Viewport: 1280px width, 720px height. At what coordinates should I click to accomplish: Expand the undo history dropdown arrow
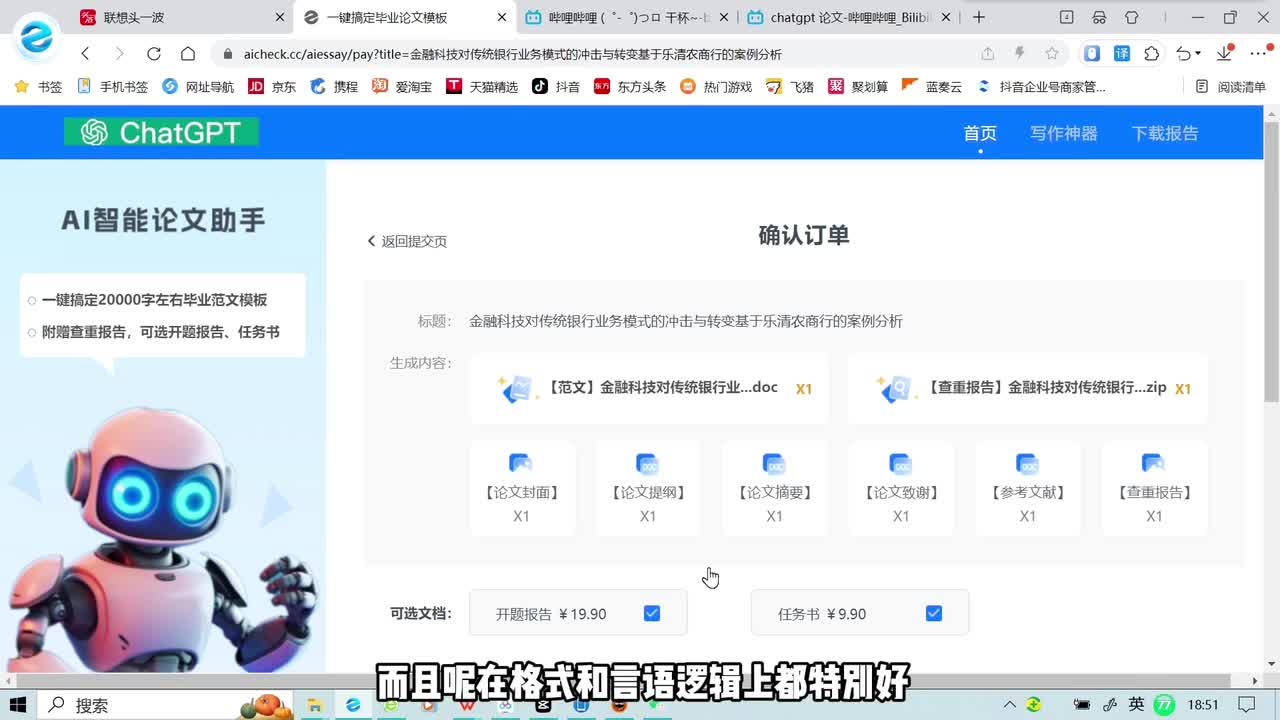click(x=1198, y=54)
